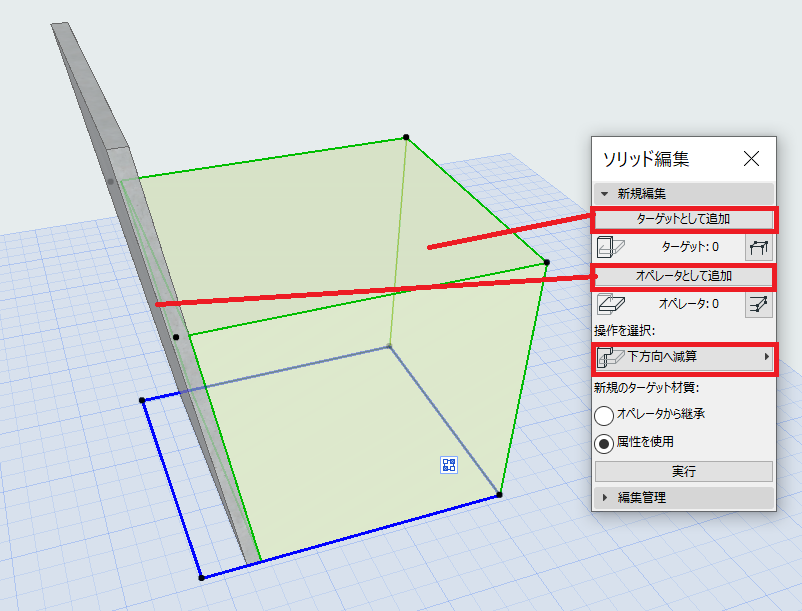Expand the 編集管理 section
Image resolution: width=802 pixels, height=611 pixels.
(683, 497)
